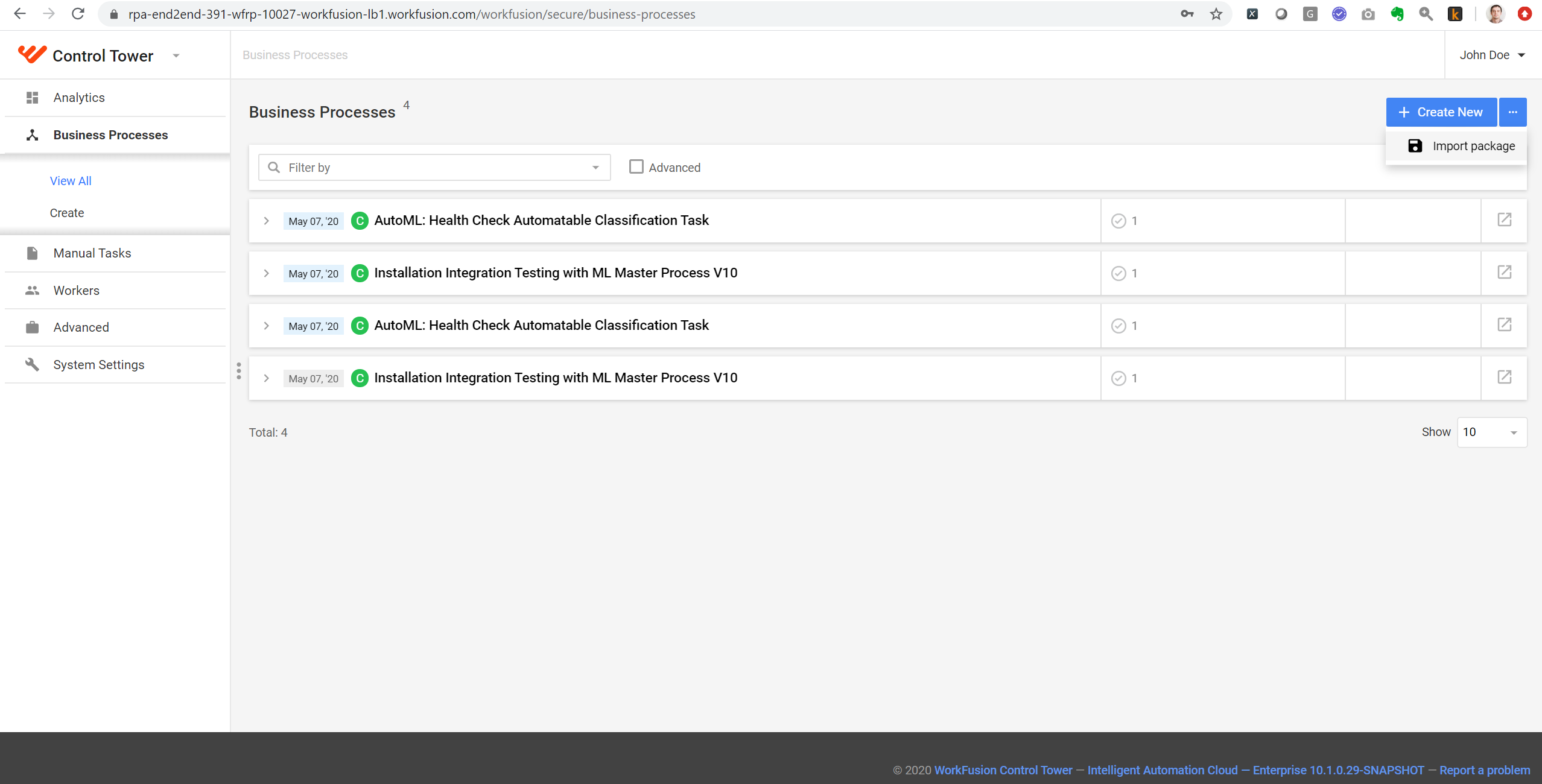This screenshot has height=784, width=1542.
Task: Click the second AutoML: Health Check Automatable Classification Task title
Action: tap(541, 325)
